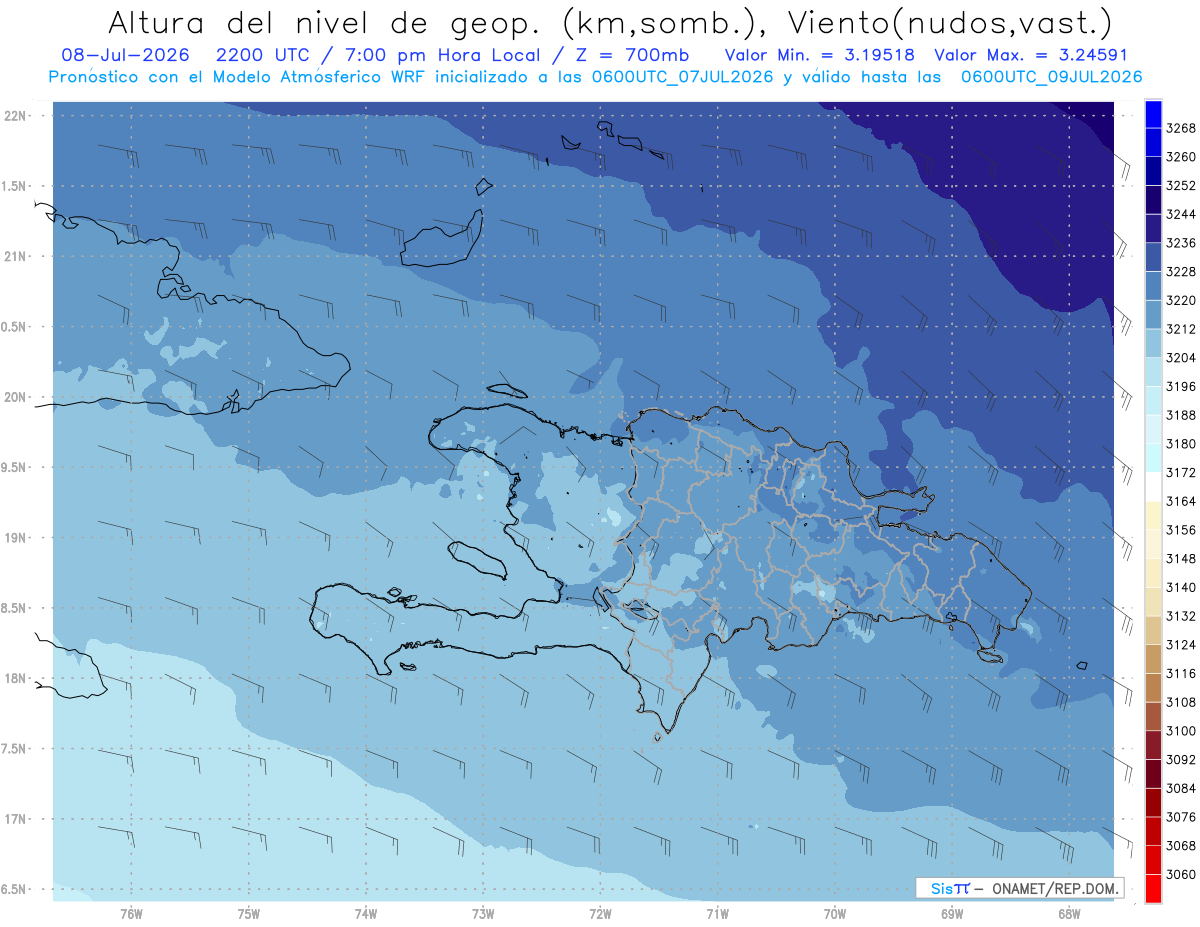Click the '72W' longitude label
Screen dimensions: 1200x927
(x=600, y=913)
